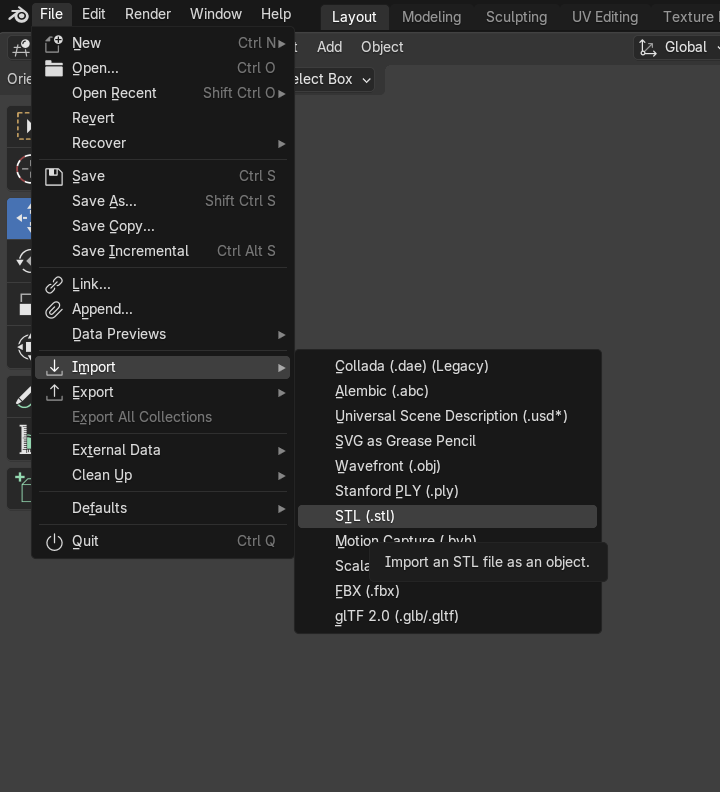
Task: Click the Blender logo icon
Action: [18, 14]
